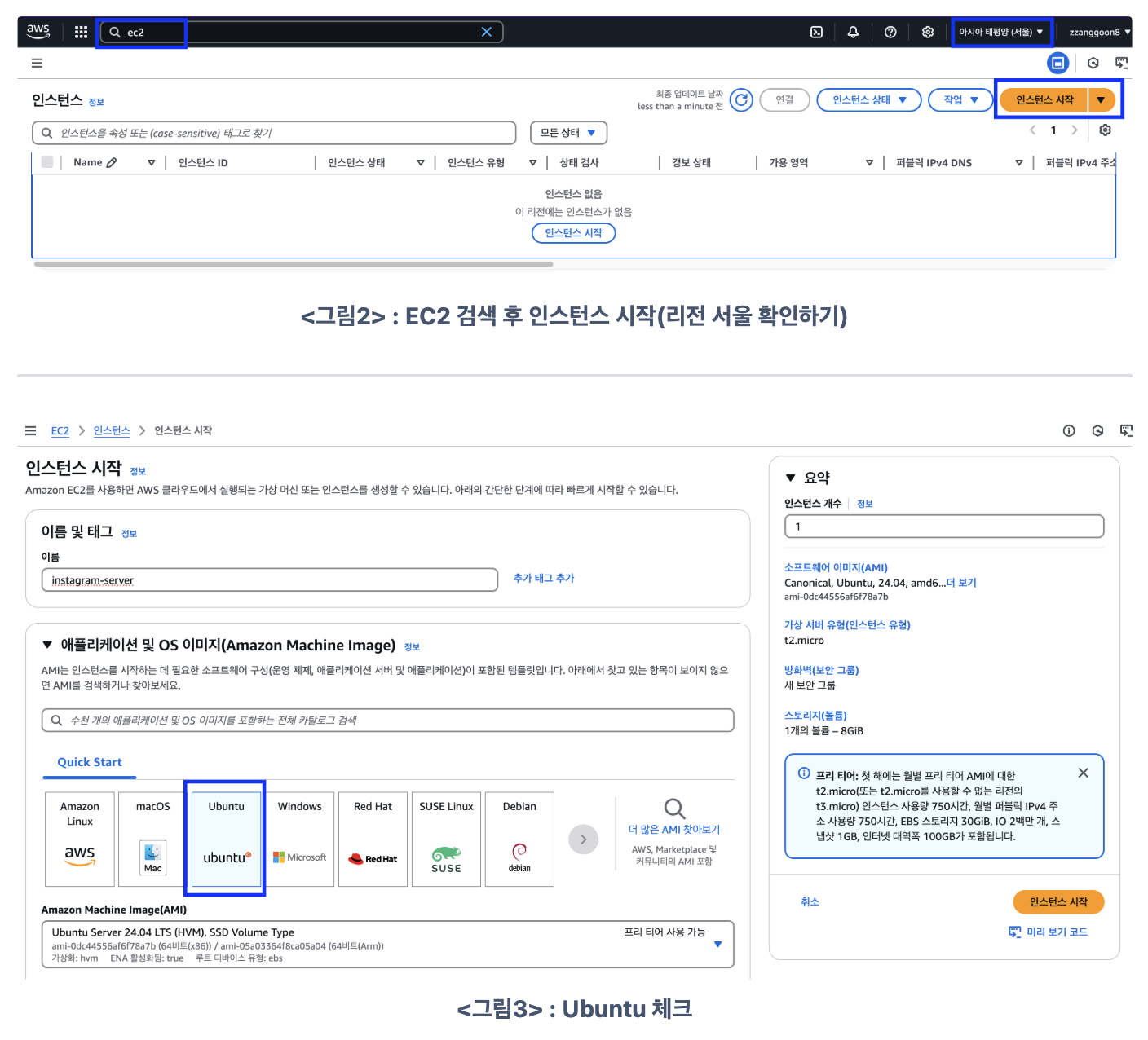1148x1040 pixels.
Task: Click the instance attribute filter search box
Action: point(274,133)
